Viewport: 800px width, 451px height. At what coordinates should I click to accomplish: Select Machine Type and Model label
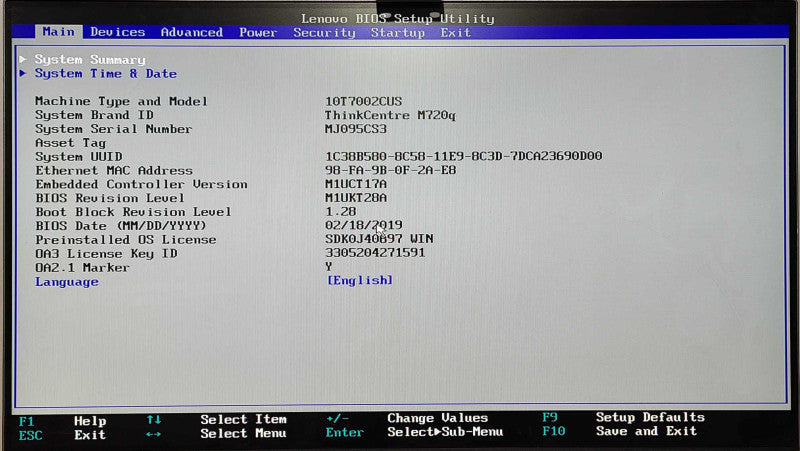coord(121,101)
